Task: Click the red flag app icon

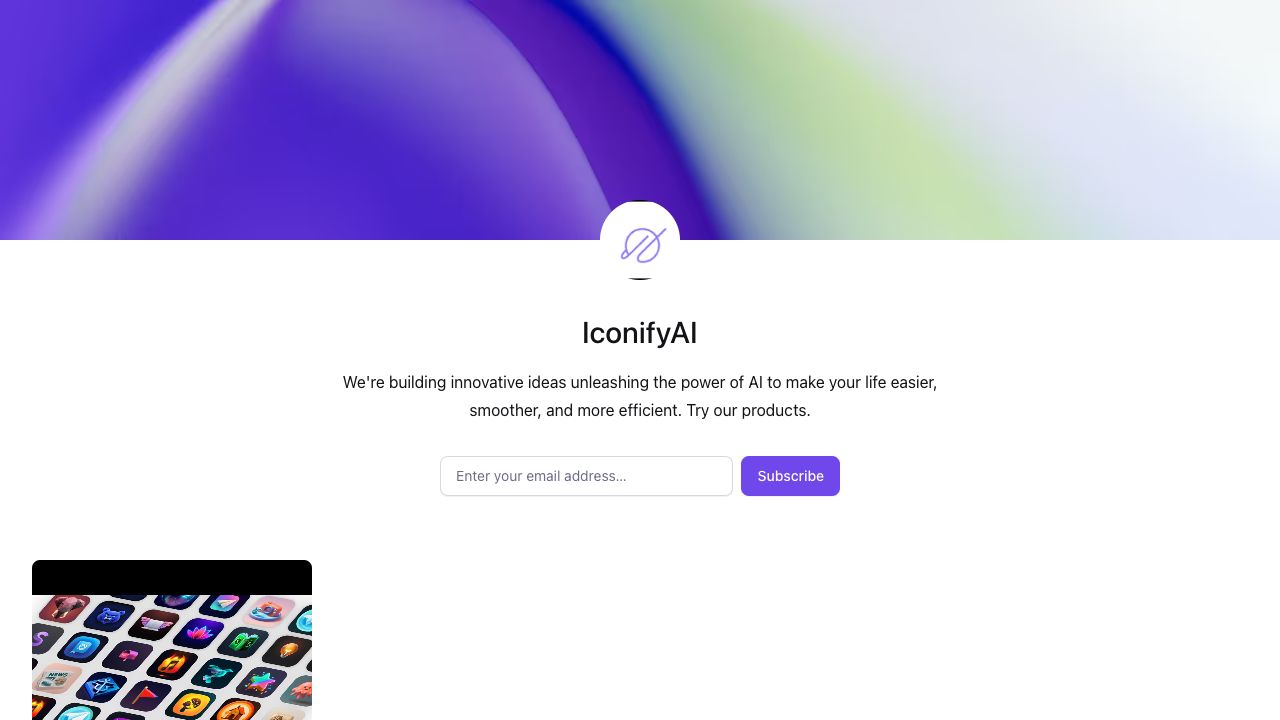Action: coord(146,696)
